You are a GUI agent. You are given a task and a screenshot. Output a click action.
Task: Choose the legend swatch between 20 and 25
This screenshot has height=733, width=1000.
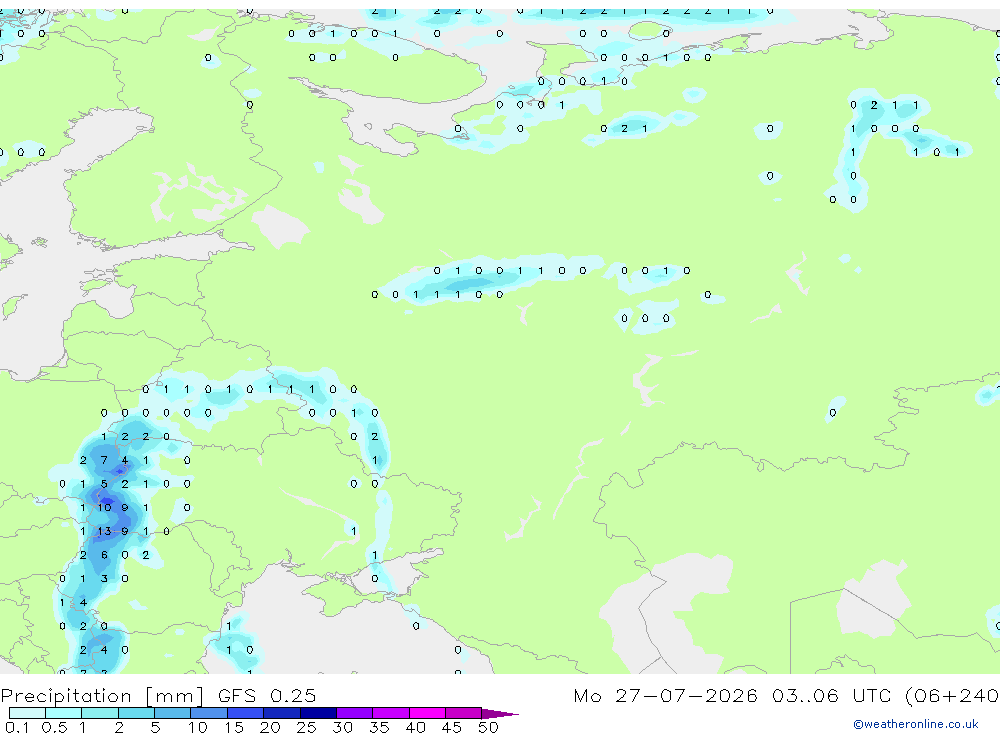[282, 713]
